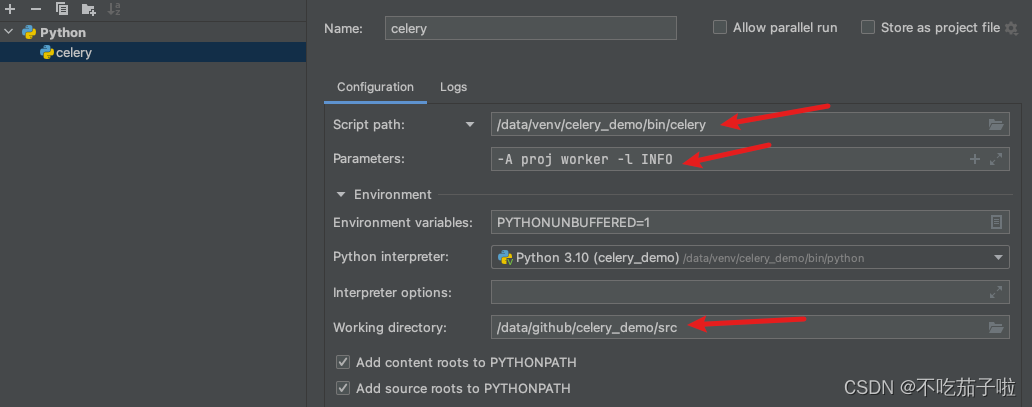This screenshot has height=407, width=1032.
Task: Expand the Parameters field editor
Action: point(996,159)
